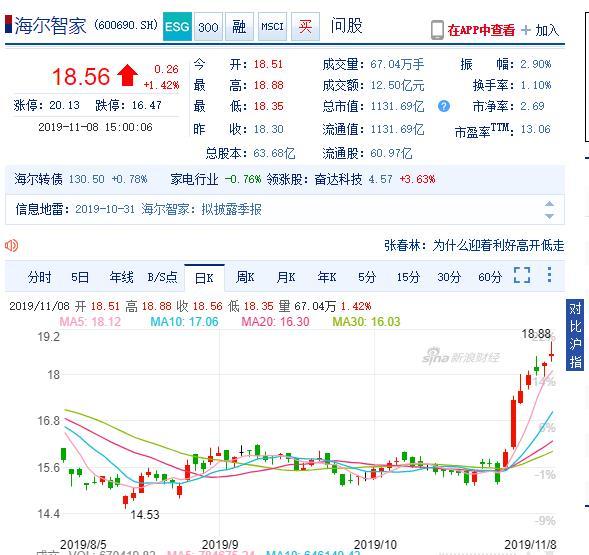
Task: Open the 问股 ask-stock link
Action: point(346,26)
